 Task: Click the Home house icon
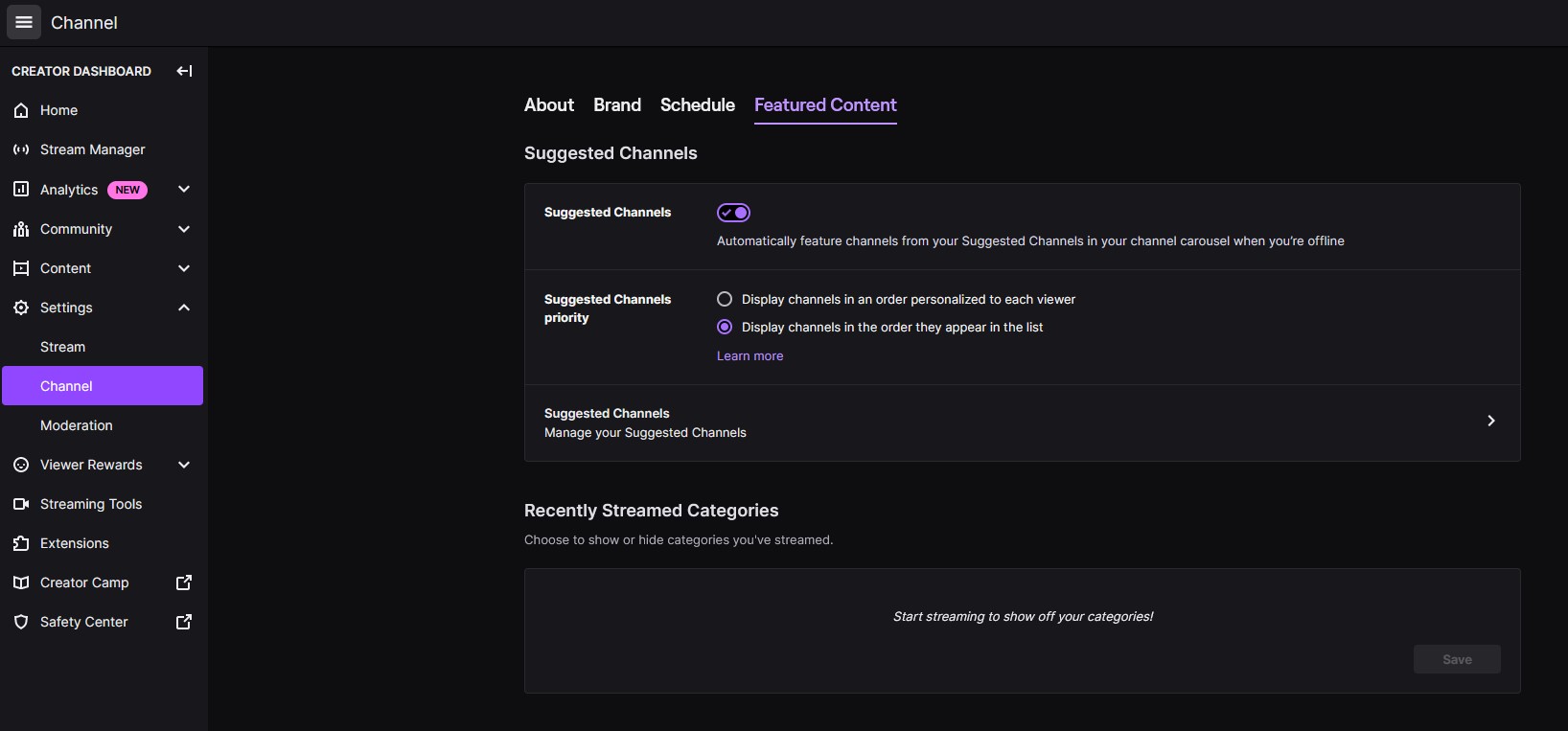pyautogui.click(x=21, y=111)
